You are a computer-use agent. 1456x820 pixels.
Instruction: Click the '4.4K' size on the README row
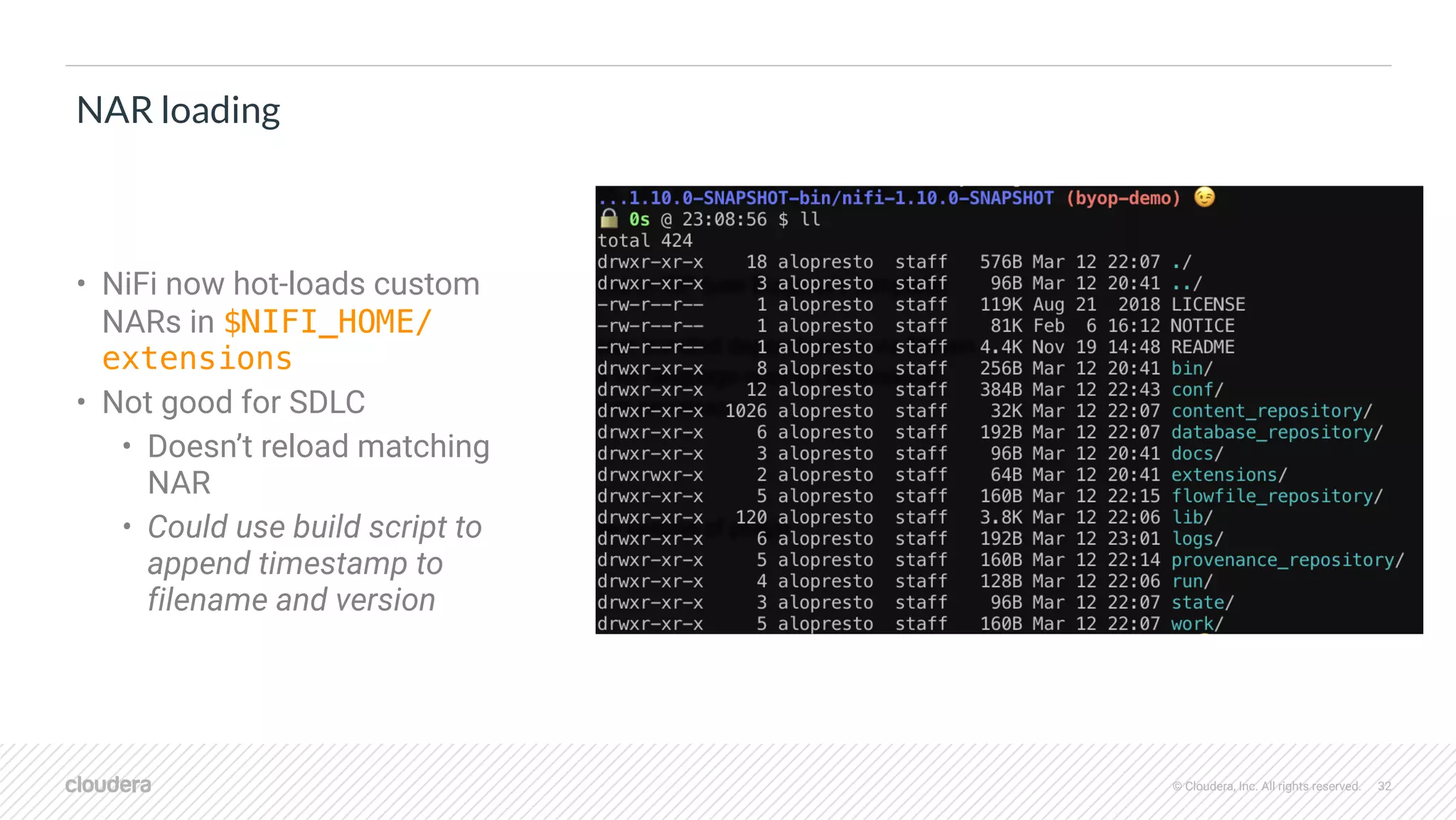(x=1000, y=347)
